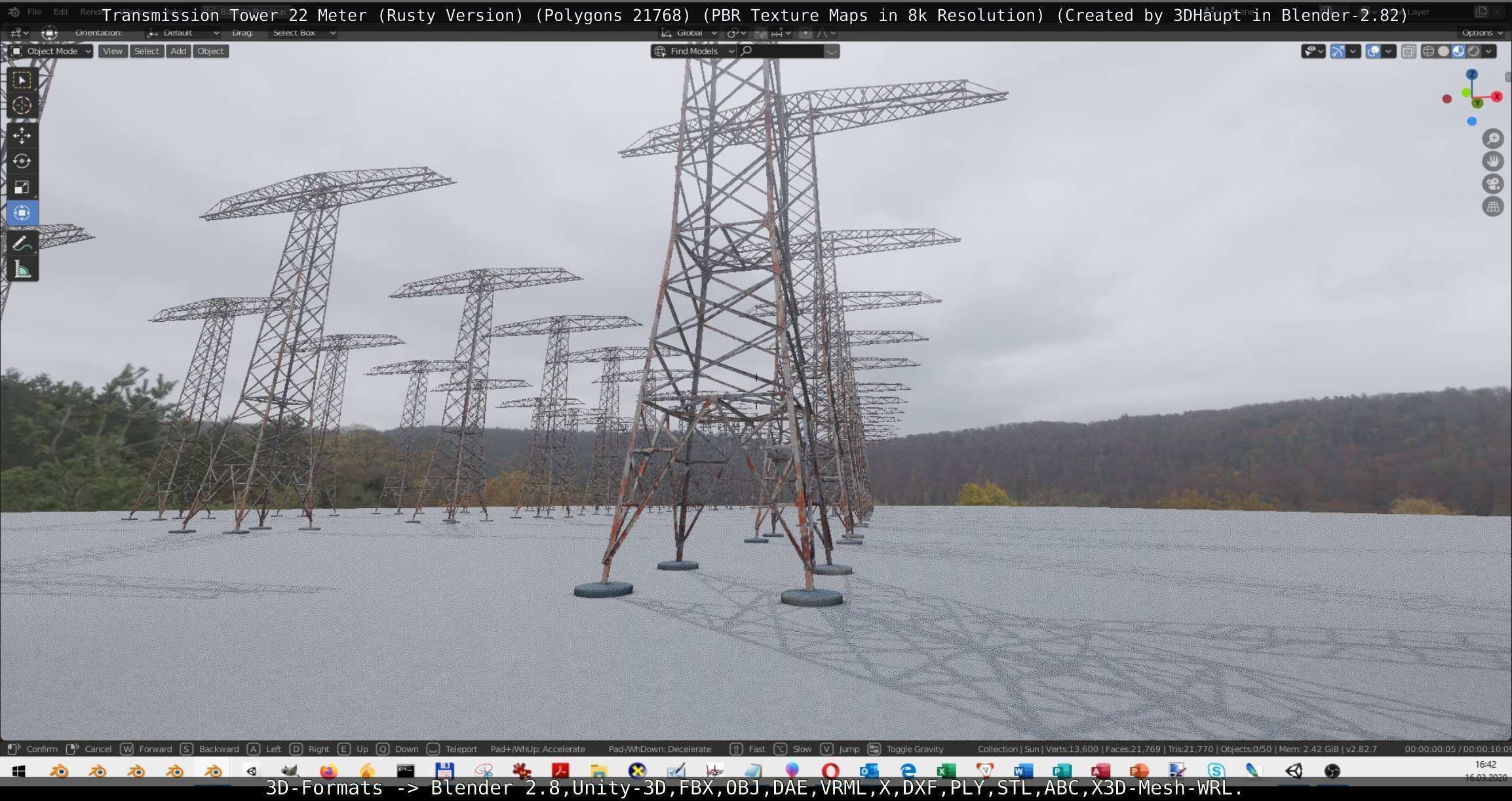
Task: Open PowerPoint from the taskbar
Action: tap(1139, 771)
